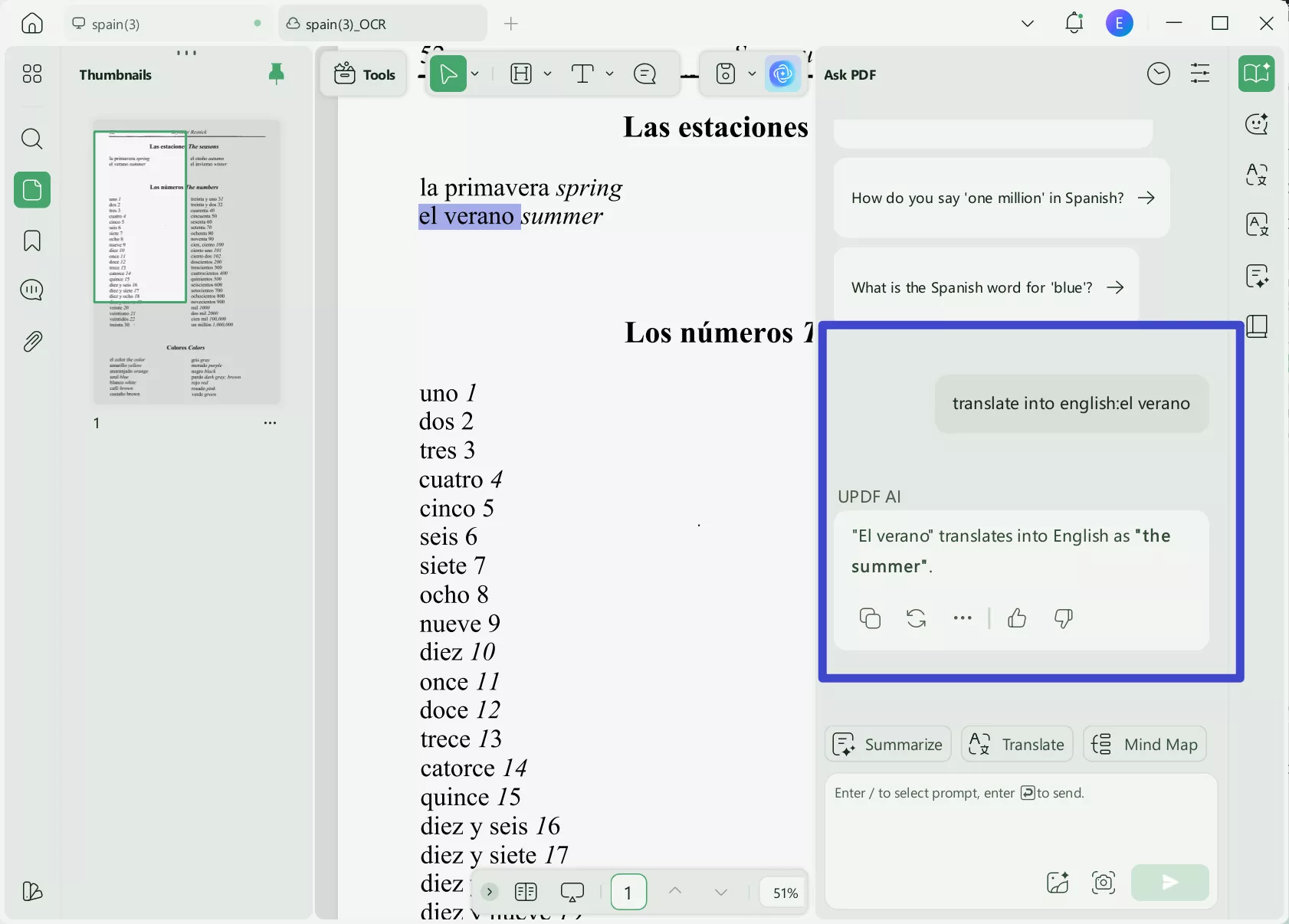Take a screenshot via camera icon in chat box
Screen dimensions: 1289x924
(1103, 883)
